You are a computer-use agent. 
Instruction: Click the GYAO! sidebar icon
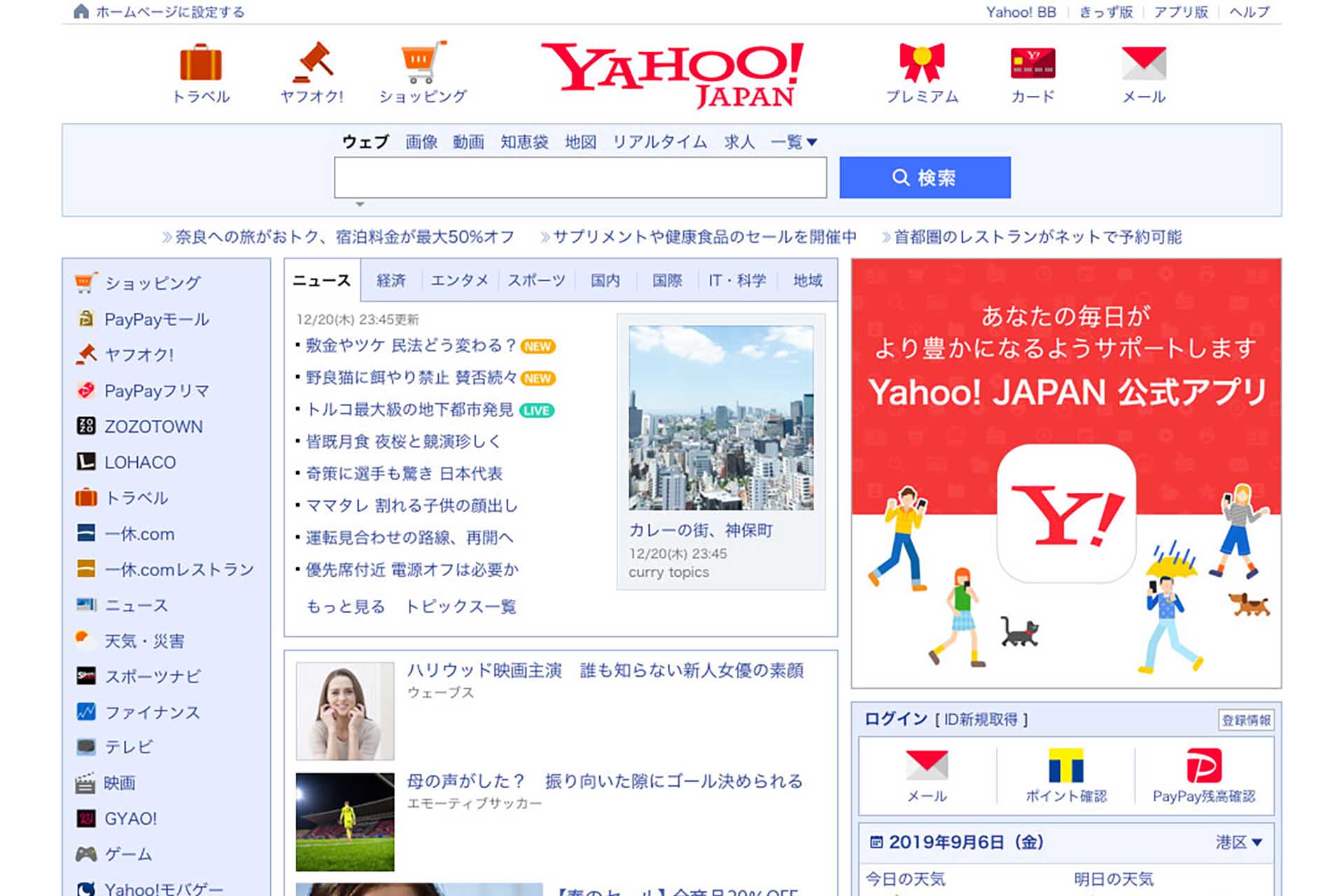pyautogui.click(x=86, y=818)
